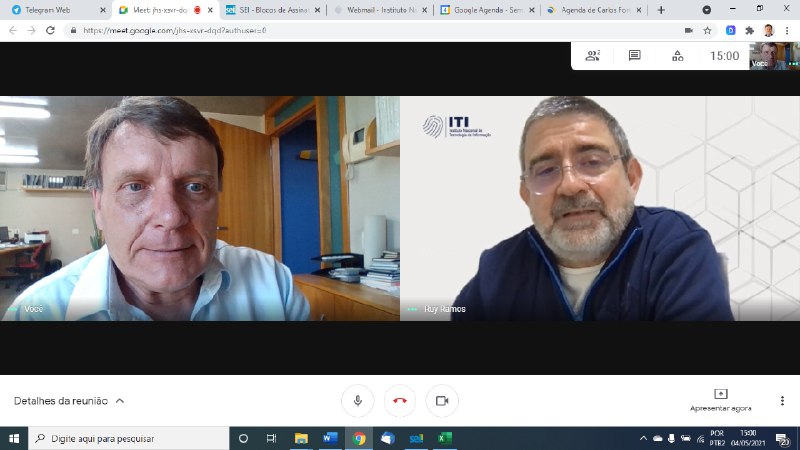Screen dimensions: 800x450
Task: Open the meeting chat icon
Action: [635, 56]
